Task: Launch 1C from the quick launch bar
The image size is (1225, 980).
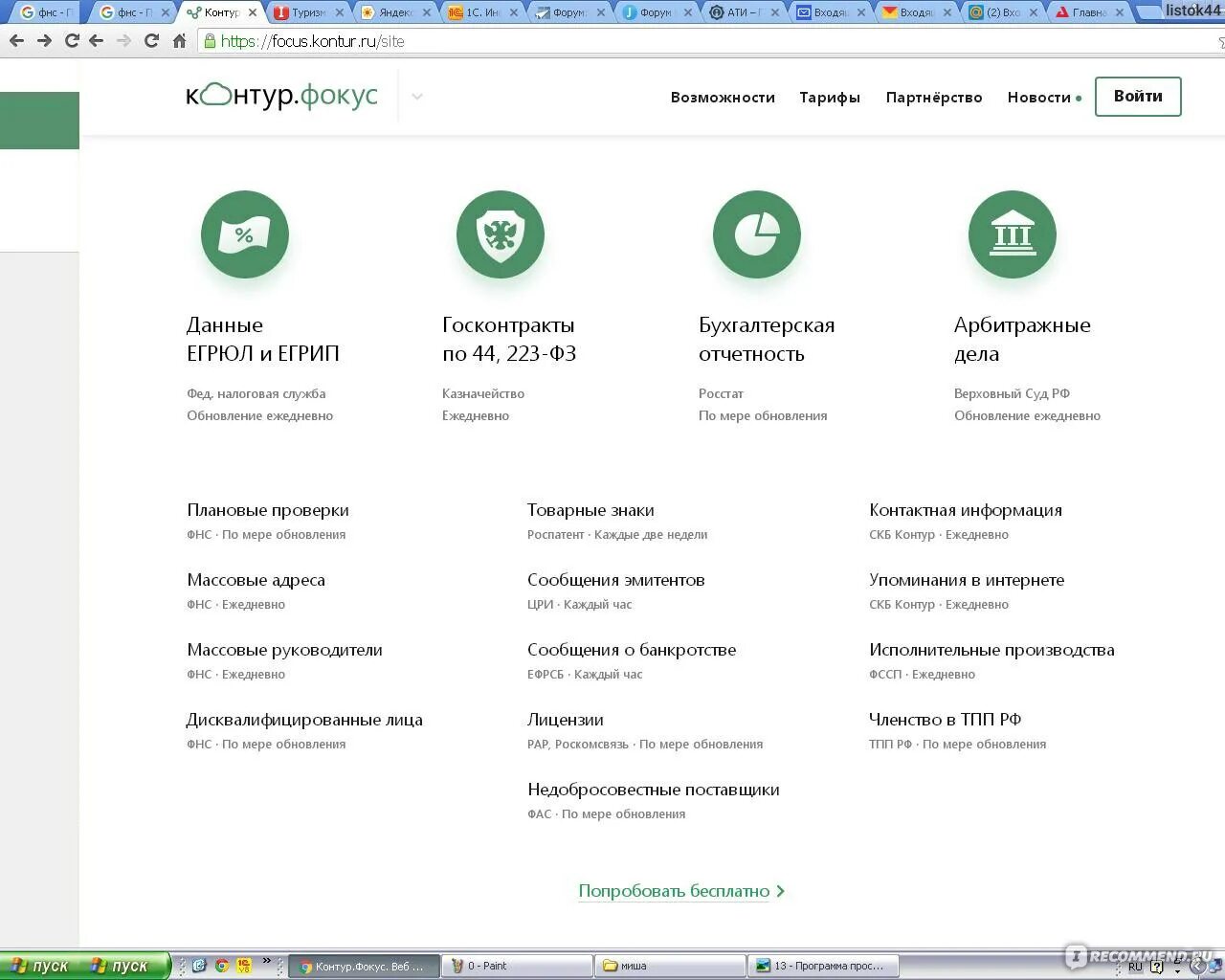Action: point(243,966)
